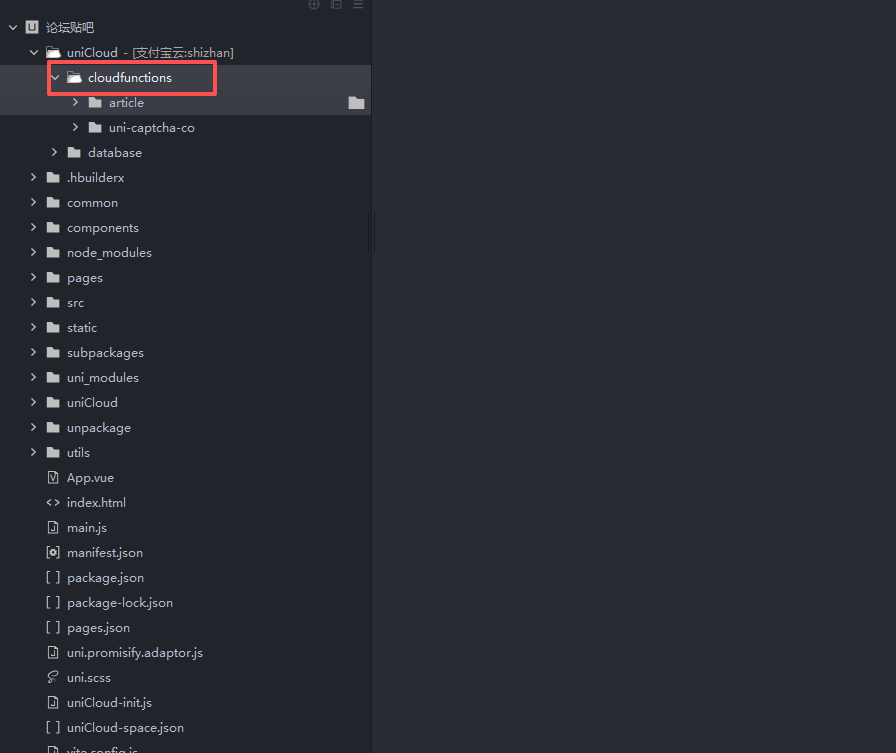Viewport: 896px width, 753px height.
Task: Click the database folder icon
Action: click(x=74, y=153)
